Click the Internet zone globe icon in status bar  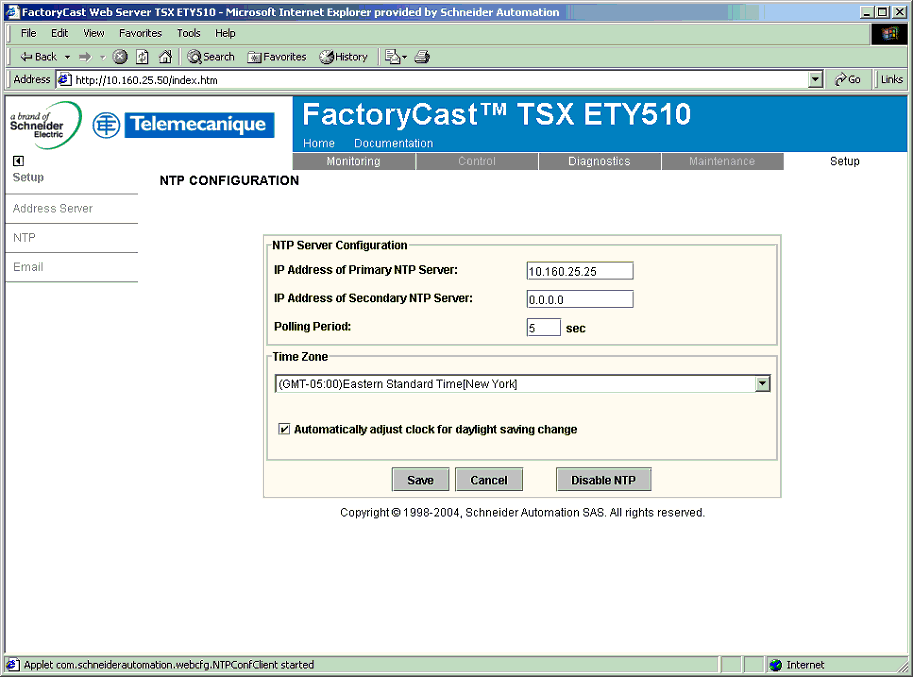(776, 665)
